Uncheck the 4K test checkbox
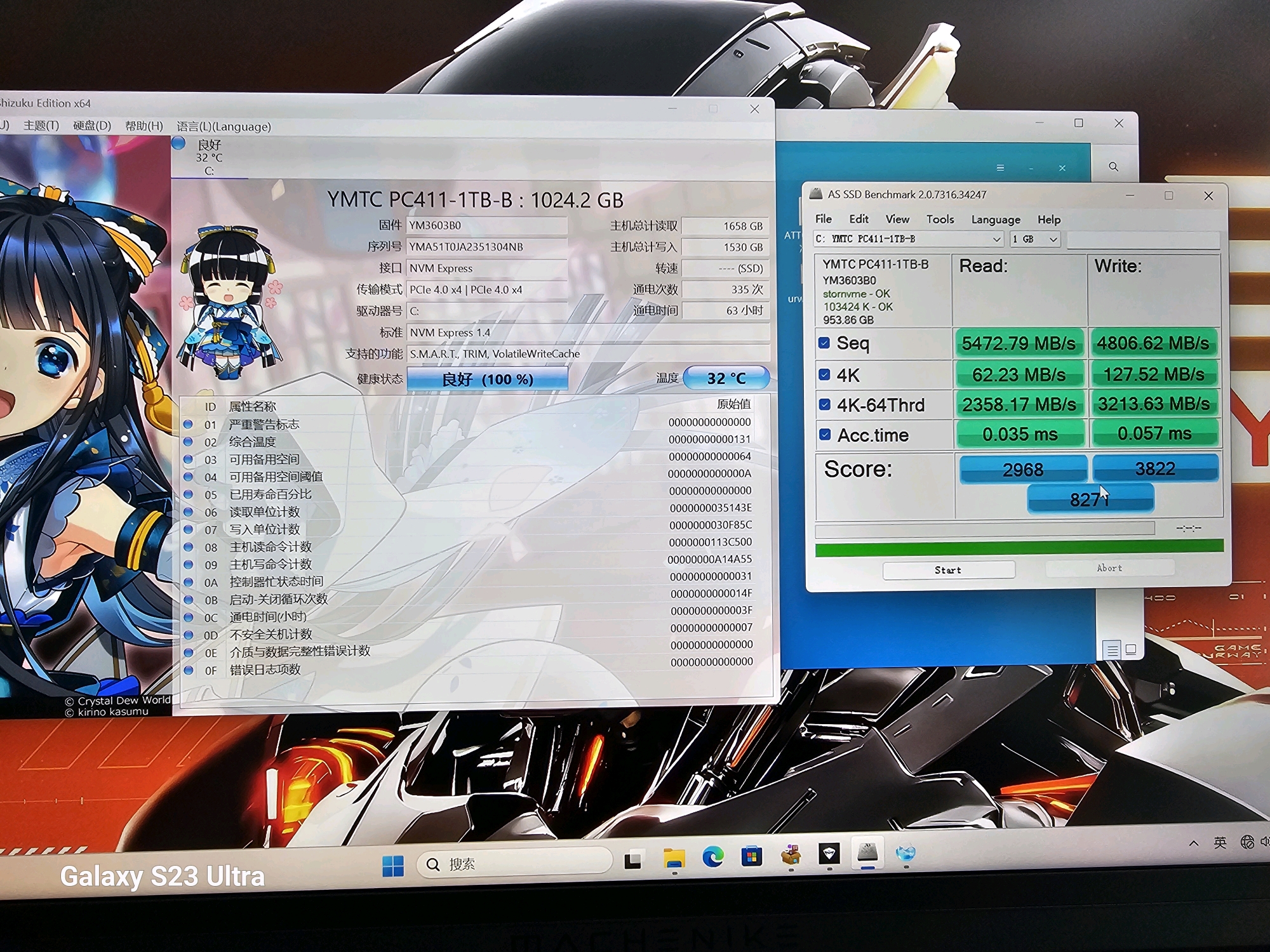This screenshot has height=952, width=1270. [824, 374]
